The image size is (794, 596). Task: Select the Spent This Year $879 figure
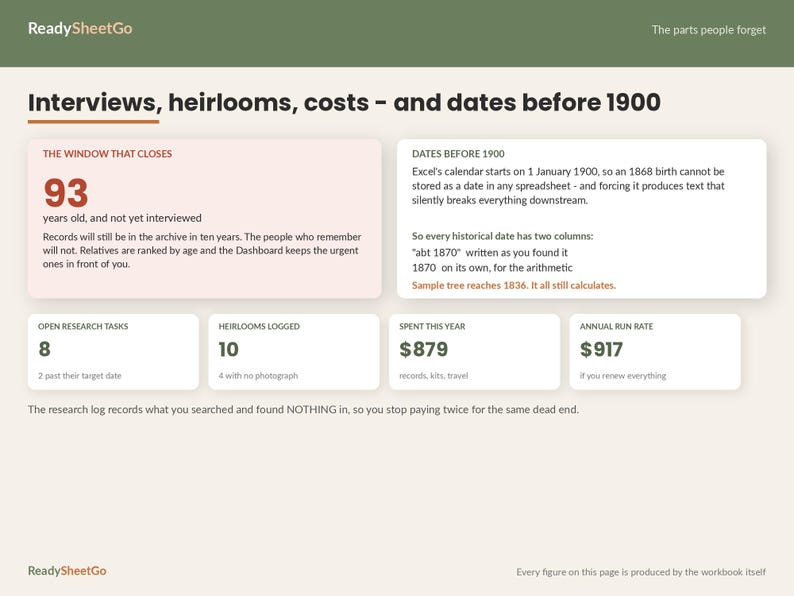[423, 349]
